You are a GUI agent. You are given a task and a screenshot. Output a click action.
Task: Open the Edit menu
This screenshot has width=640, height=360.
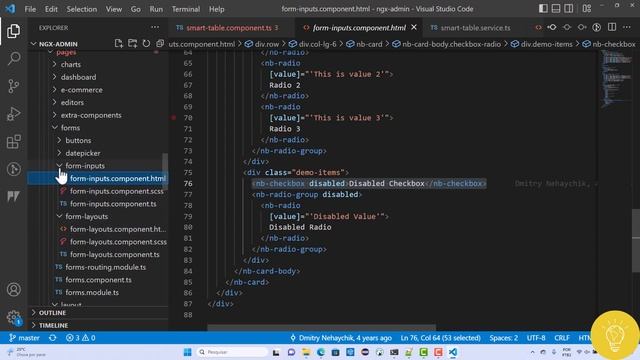[51, 9]
